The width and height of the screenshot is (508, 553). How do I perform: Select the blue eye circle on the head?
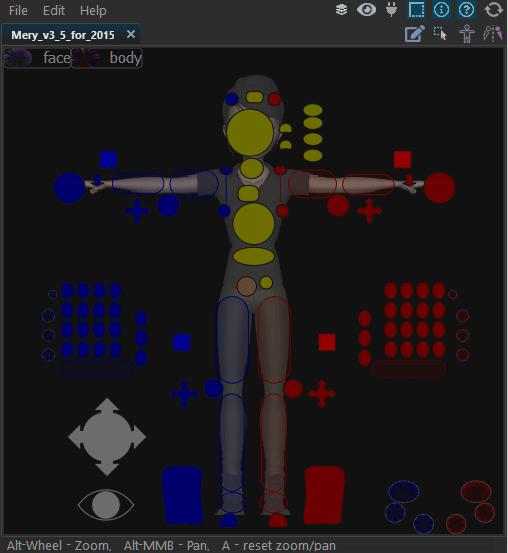[x=232, y=99]
